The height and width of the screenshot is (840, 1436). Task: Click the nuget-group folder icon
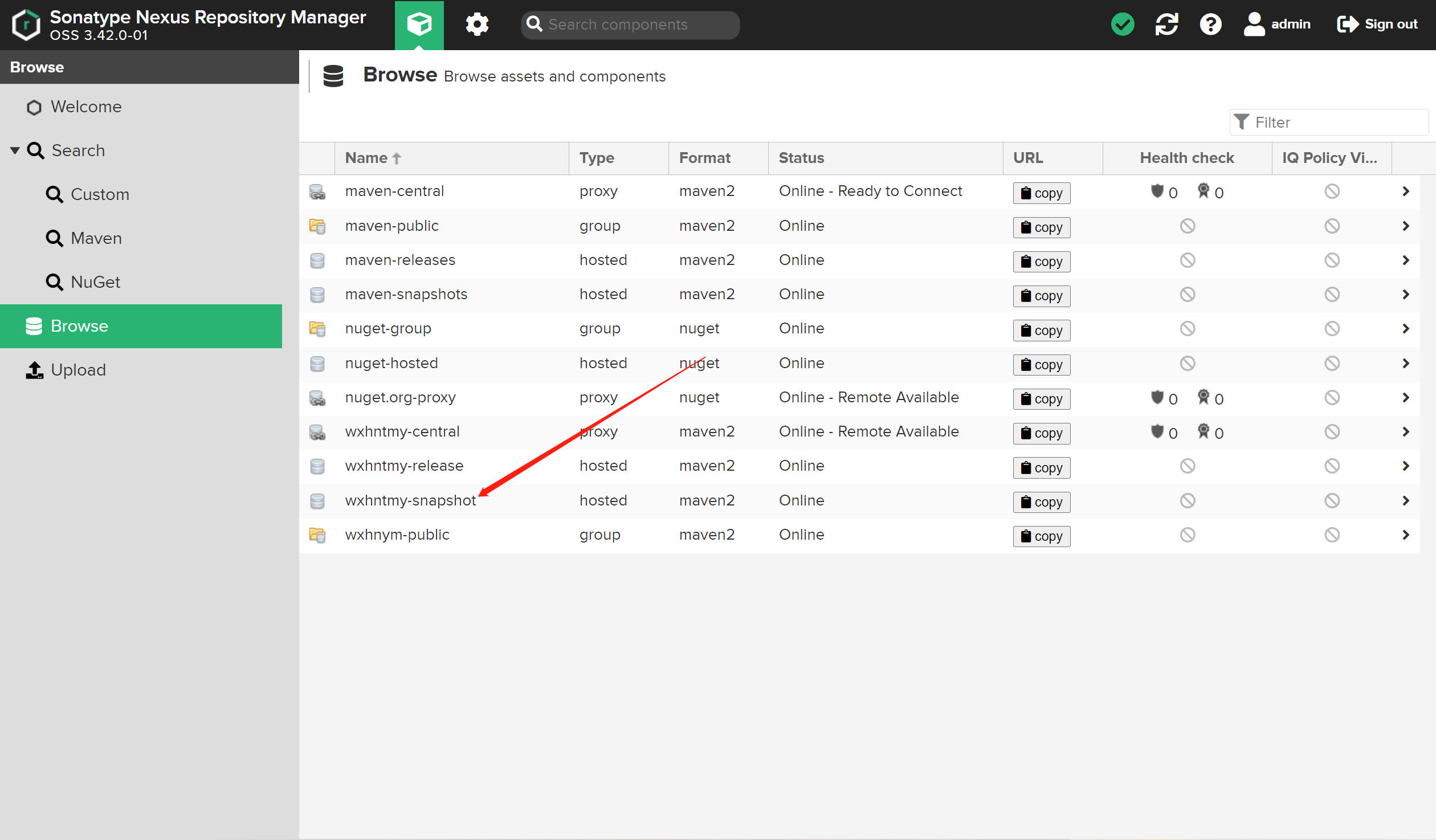click(317, 329)
